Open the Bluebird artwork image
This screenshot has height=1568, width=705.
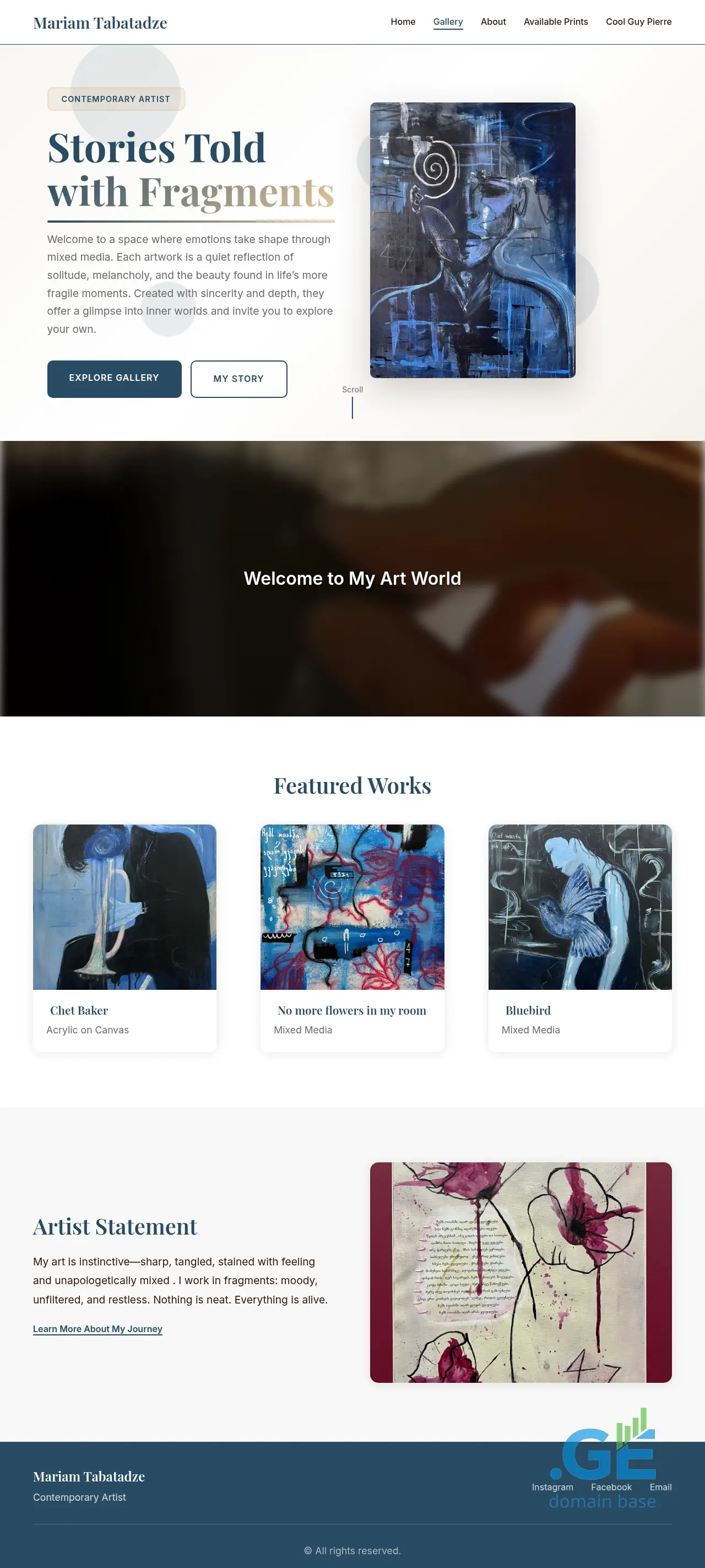[579, 906]
